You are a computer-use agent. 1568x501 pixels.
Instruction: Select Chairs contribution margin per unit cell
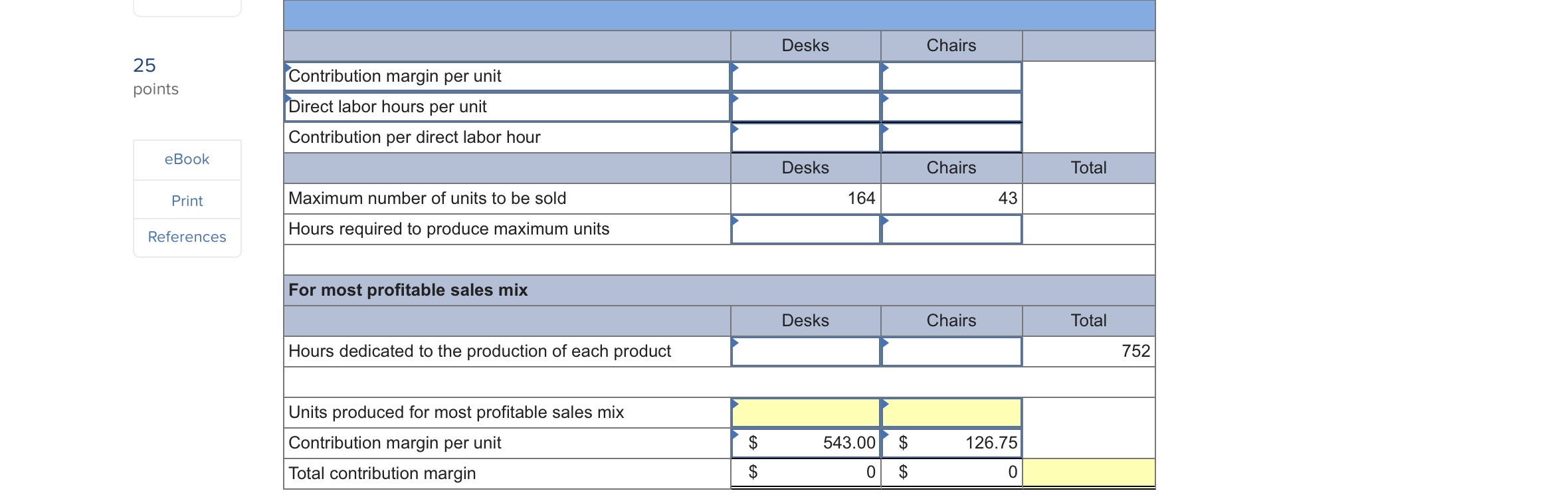click(x=951, y=76)
